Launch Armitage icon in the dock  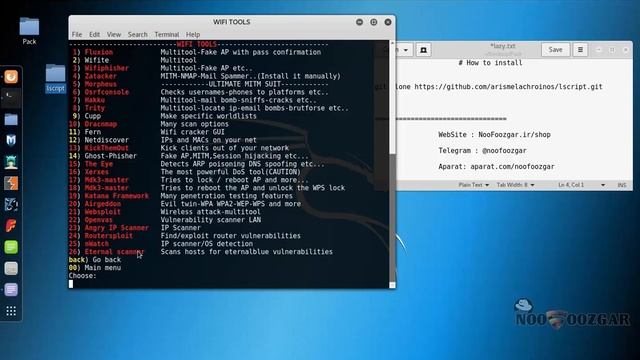pos(11,162)
